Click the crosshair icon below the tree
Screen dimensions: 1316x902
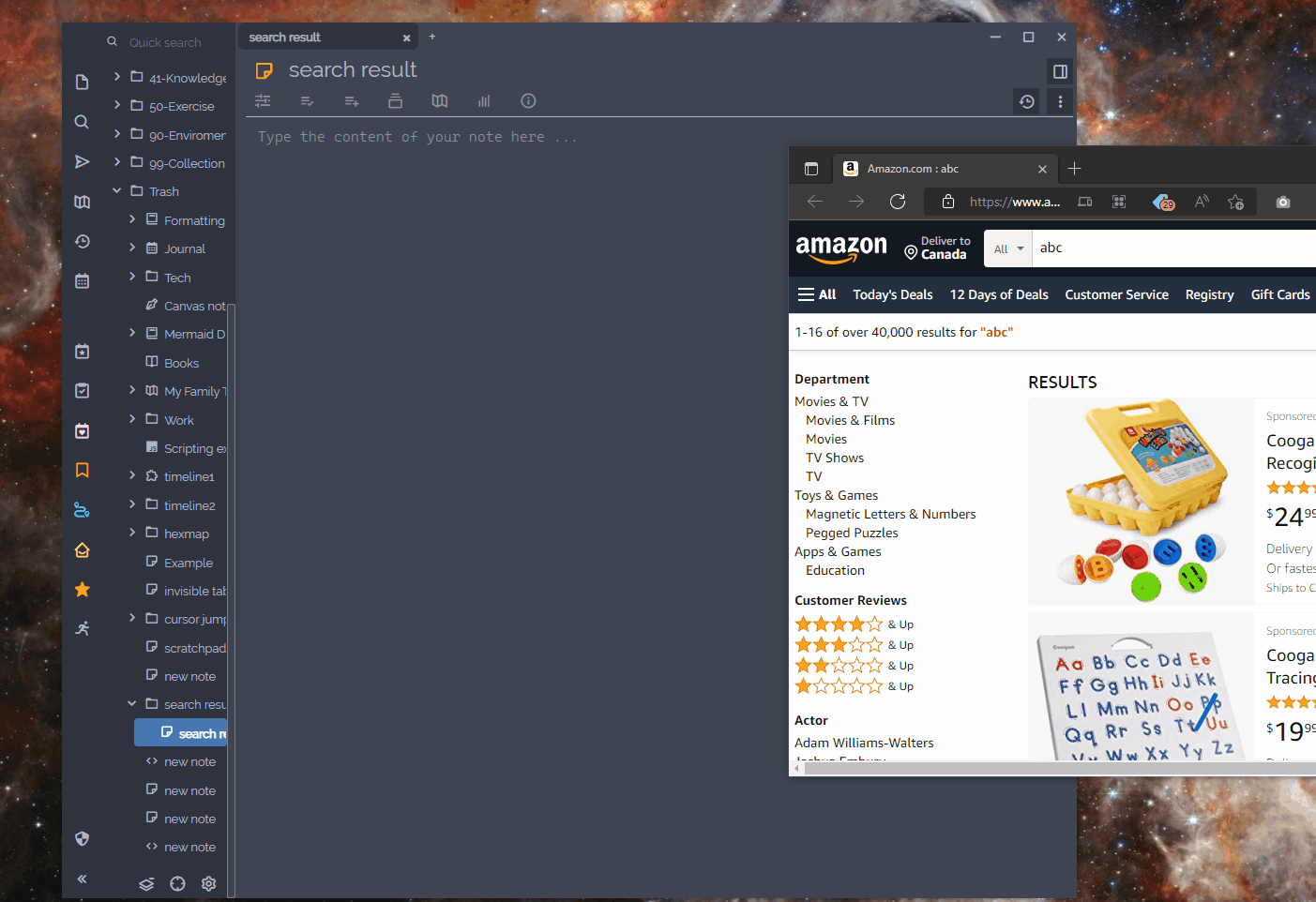(177, 883)
